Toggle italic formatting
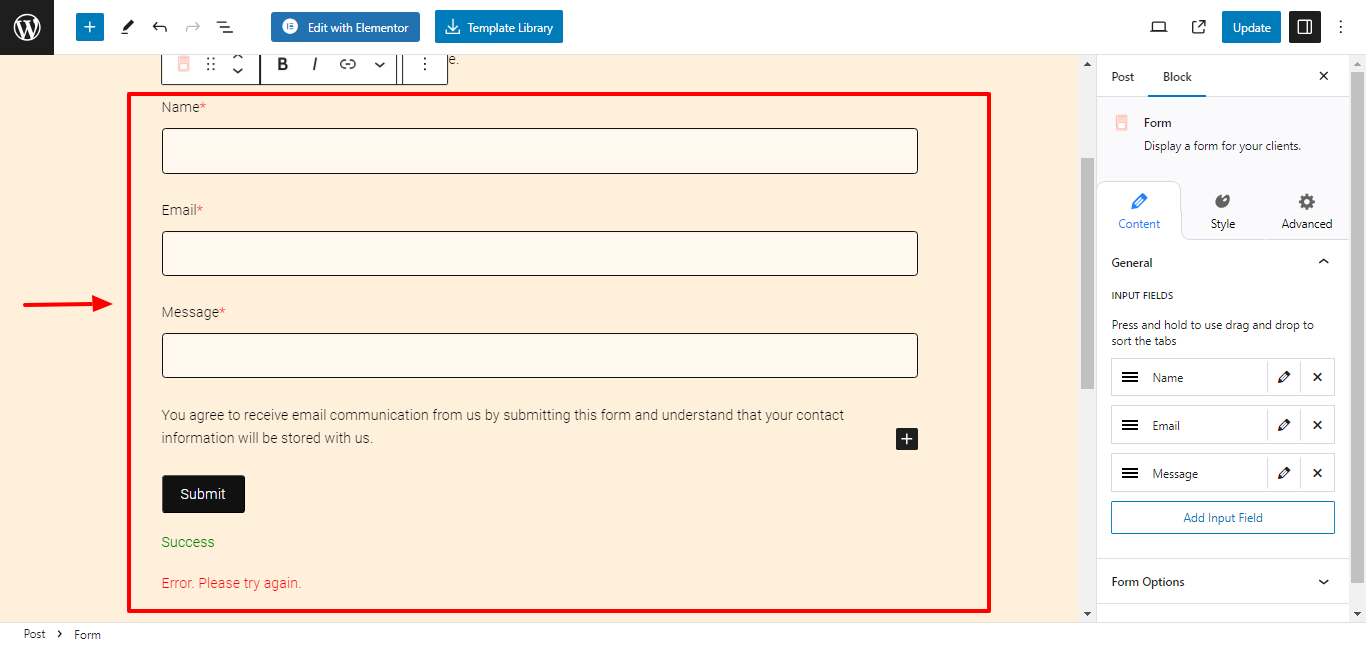 point(315,64)
